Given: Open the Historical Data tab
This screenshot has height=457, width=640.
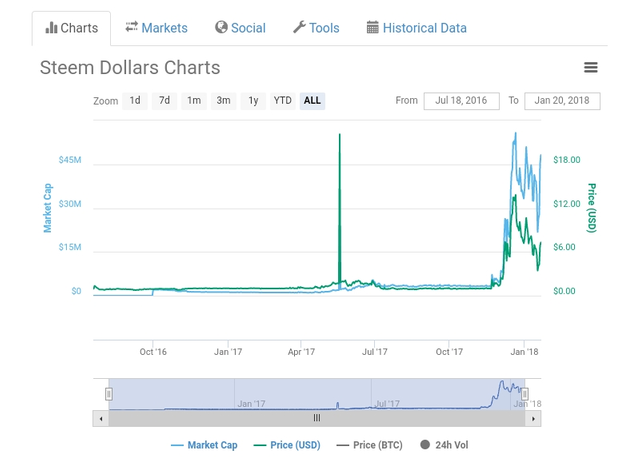Looking at the screenshot, I should (417, 28).
